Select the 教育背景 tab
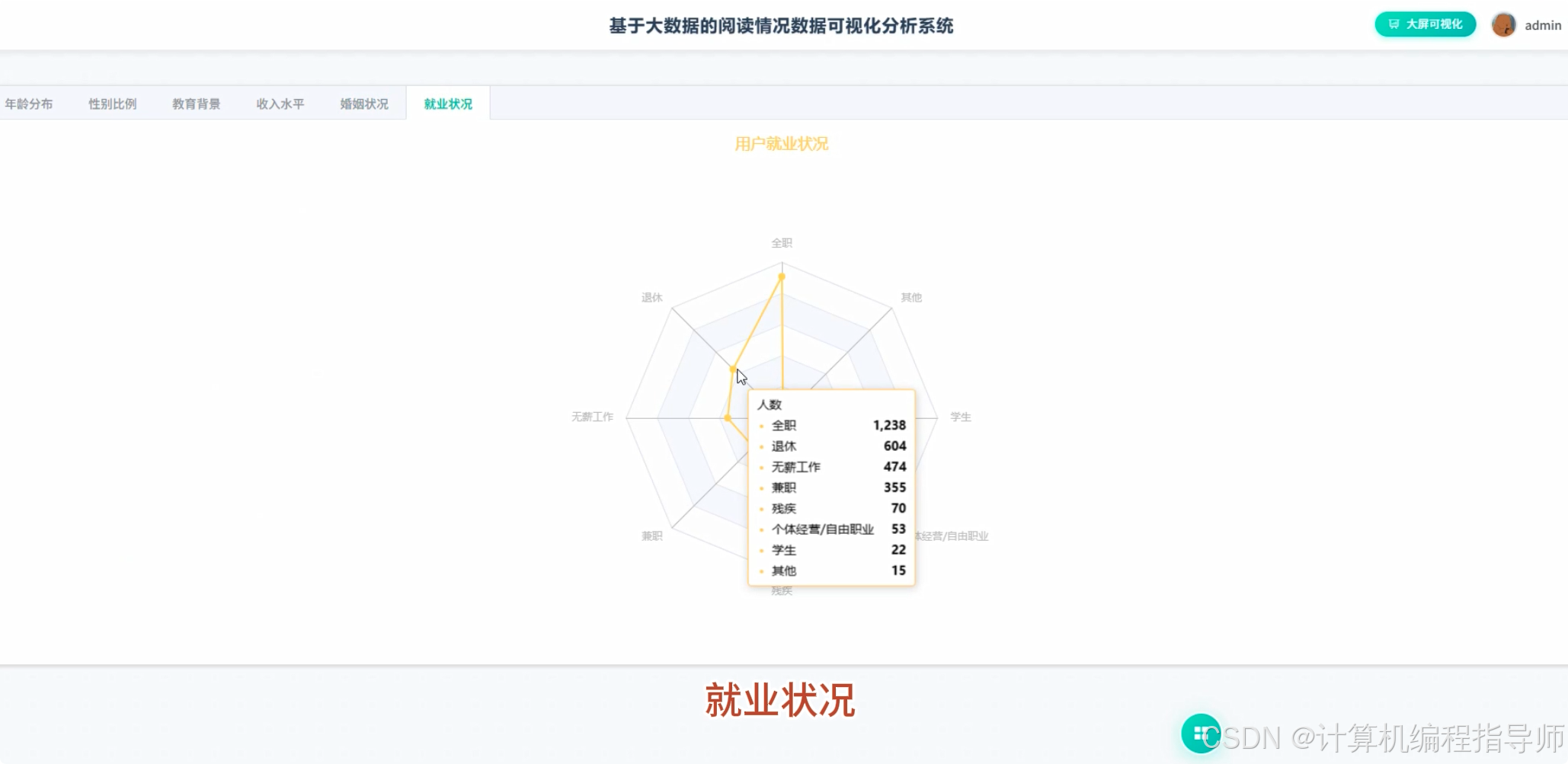Image resolution: width=1568 pixels, height=764 pixels. [x=196, y=103]
